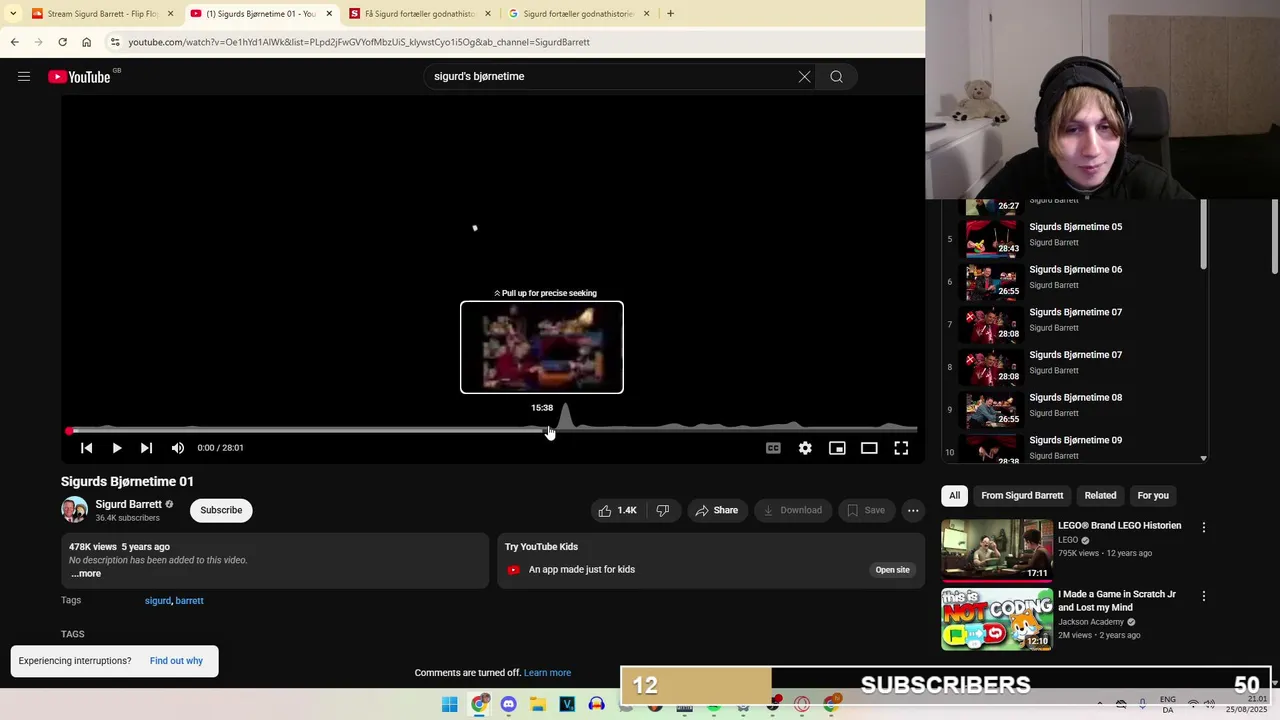Switch to 'Stream Sigurd Barrett - Flip Flop' tab
The width and height of the screenshot is (1280, 720).
point(103,14)
